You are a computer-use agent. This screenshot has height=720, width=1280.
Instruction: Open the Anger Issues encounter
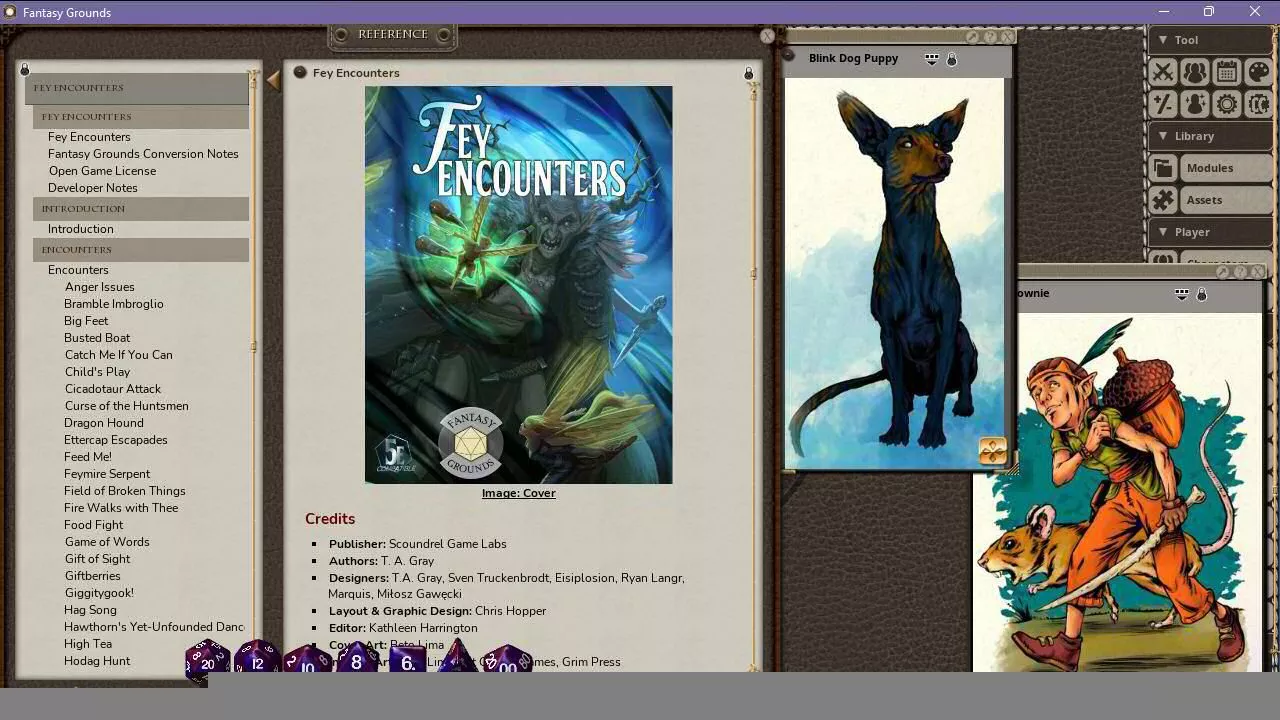(100, 287)
